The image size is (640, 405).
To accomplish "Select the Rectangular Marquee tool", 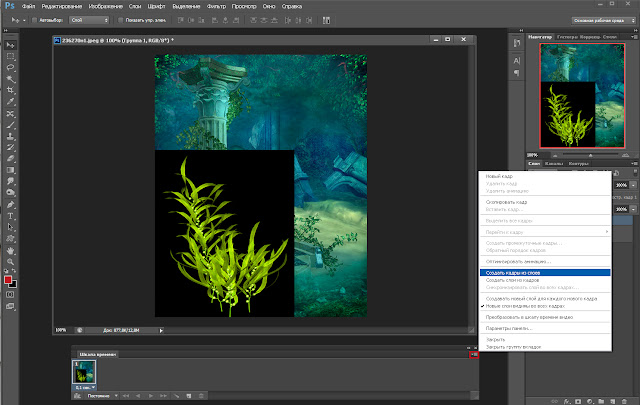I will (x=10, y=56).
